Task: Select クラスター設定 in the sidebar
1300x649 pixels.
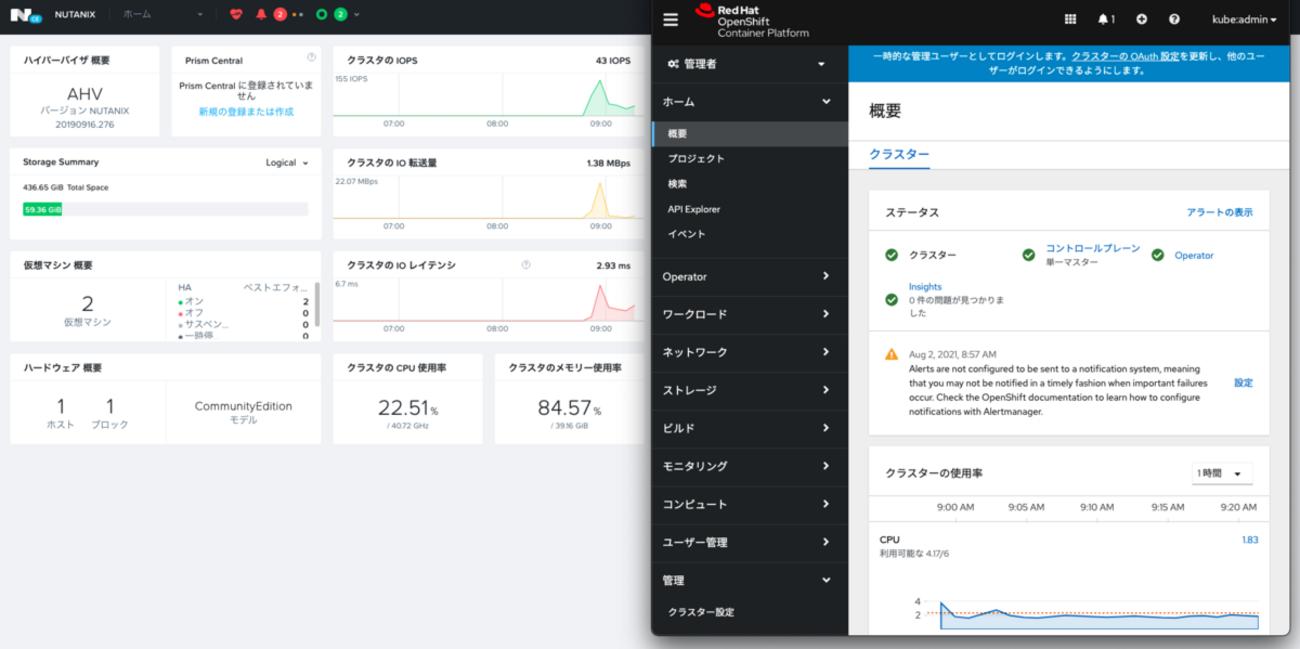Action: point(749,612)
